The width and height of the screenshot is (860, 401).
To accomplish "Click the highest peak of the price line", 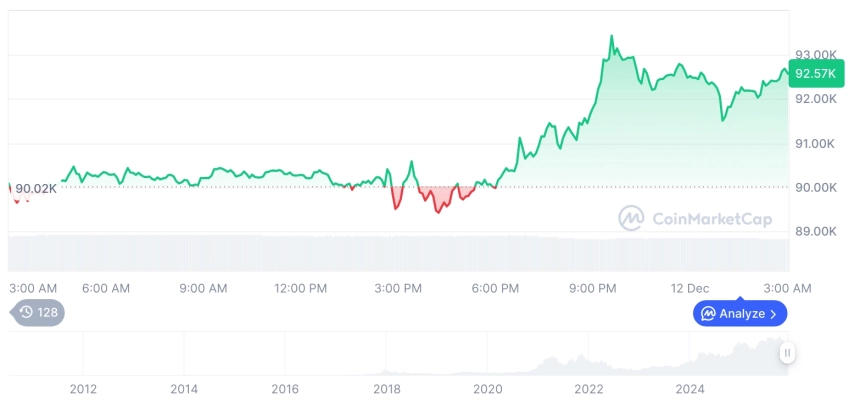I will [612, 37].
